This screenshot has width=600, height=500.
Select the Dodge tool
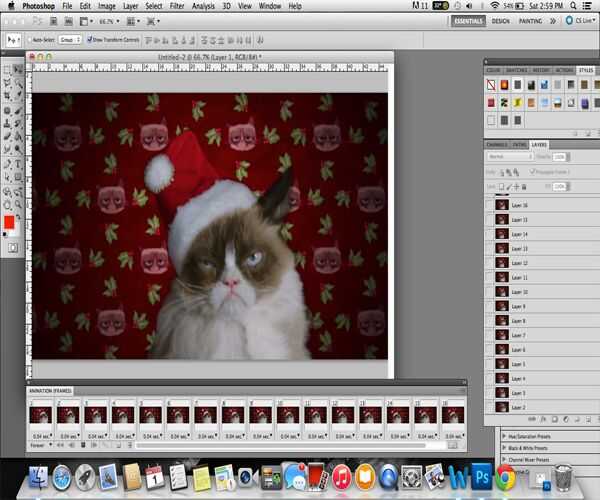[x=18, y=149]
